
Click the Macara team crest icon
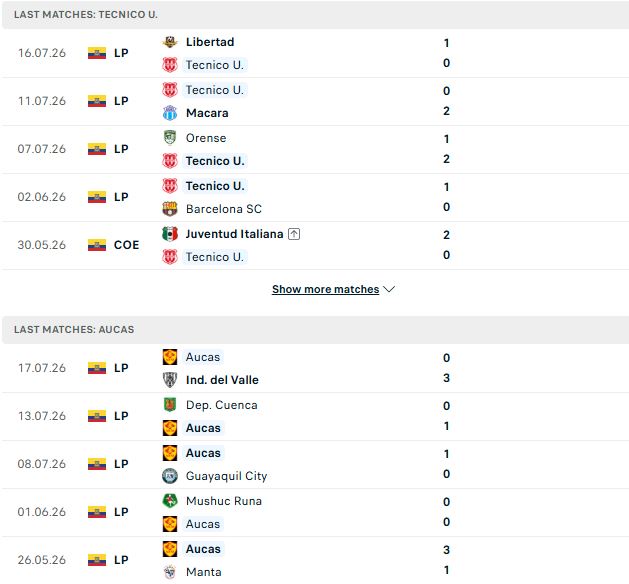click(x=170, y=113)
